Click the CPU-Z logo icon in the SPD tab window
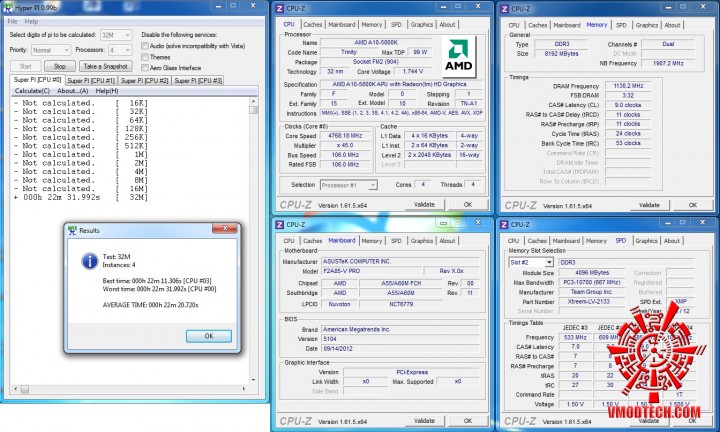The width and height of the screenshot is (720, 432). (x=505, y=224)
